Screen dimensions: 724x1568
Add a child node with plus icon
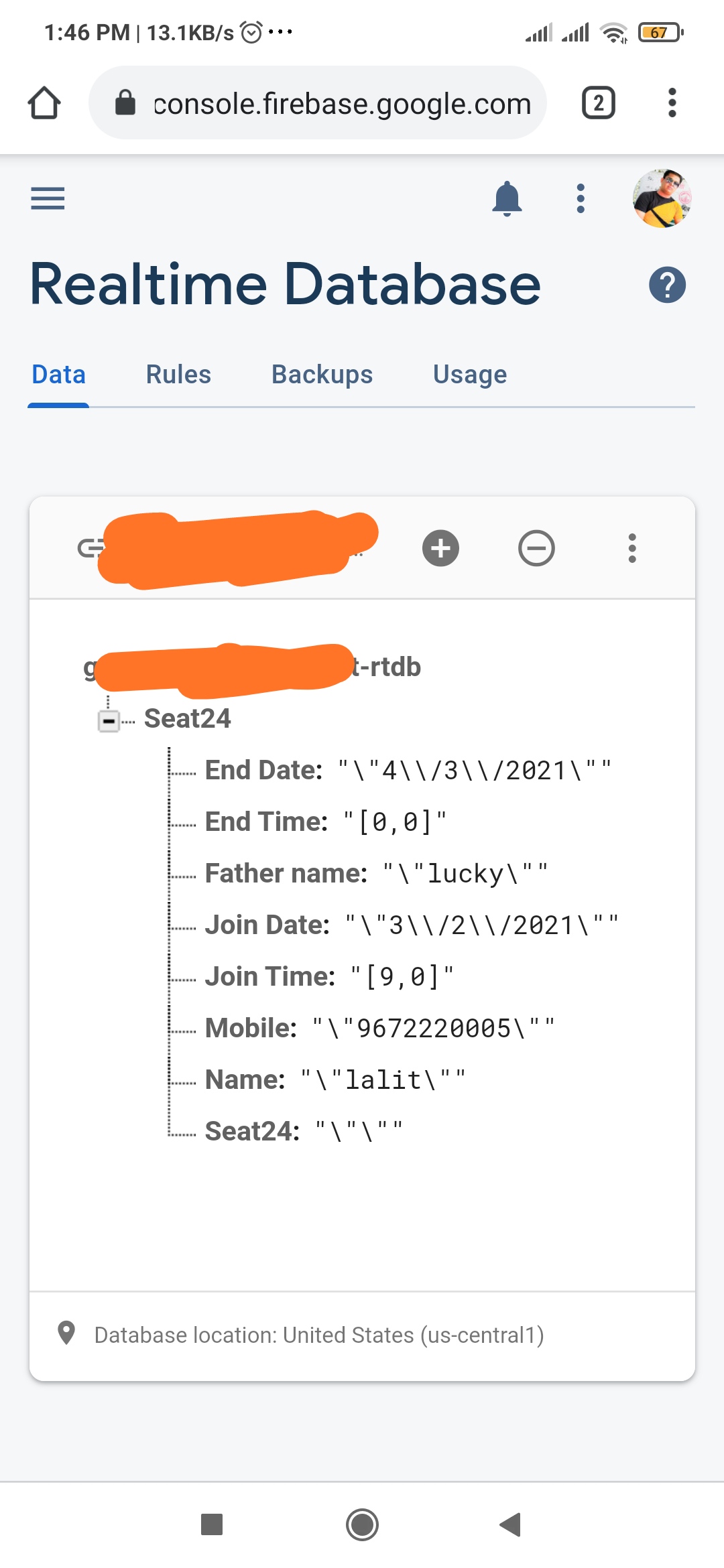coord(440,548)
